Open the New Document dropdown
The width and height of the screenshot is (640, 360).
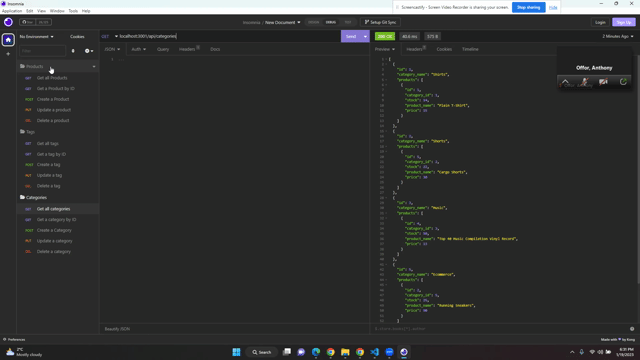(282, 22)
